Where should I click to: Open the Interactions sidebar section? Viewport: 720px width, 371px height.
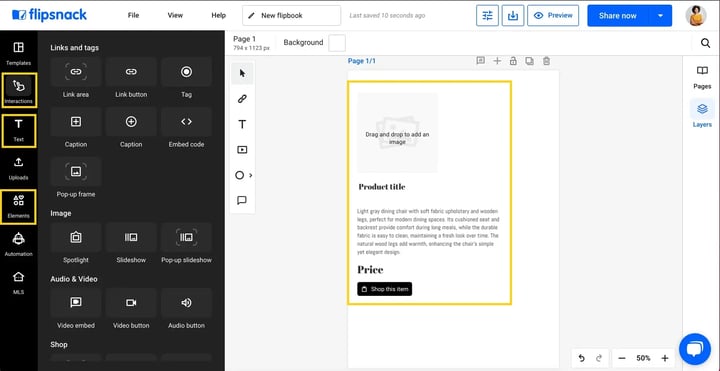coord(19,90)
